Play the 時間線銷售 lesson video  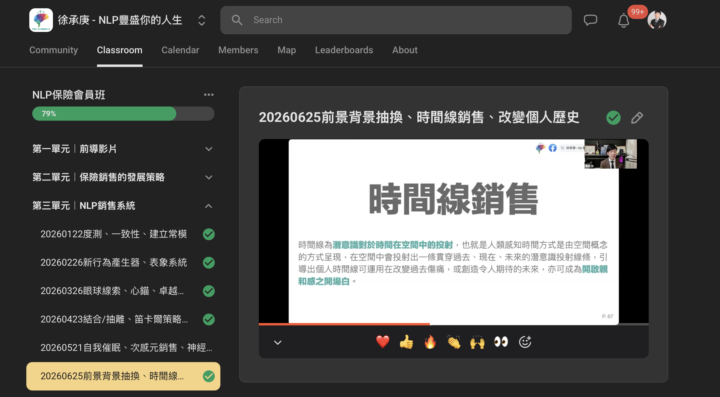454,232
